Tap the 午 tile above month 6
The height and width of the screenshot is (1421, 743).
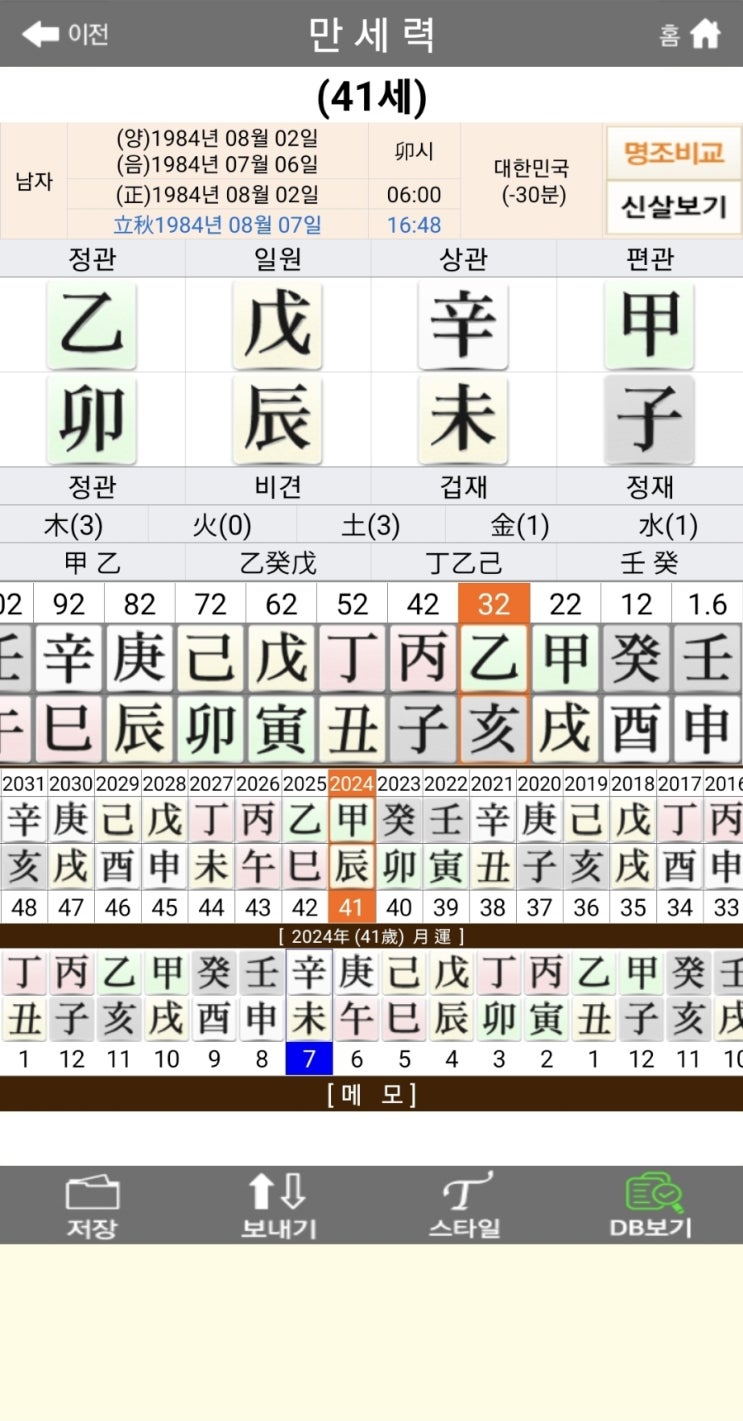355,1019
